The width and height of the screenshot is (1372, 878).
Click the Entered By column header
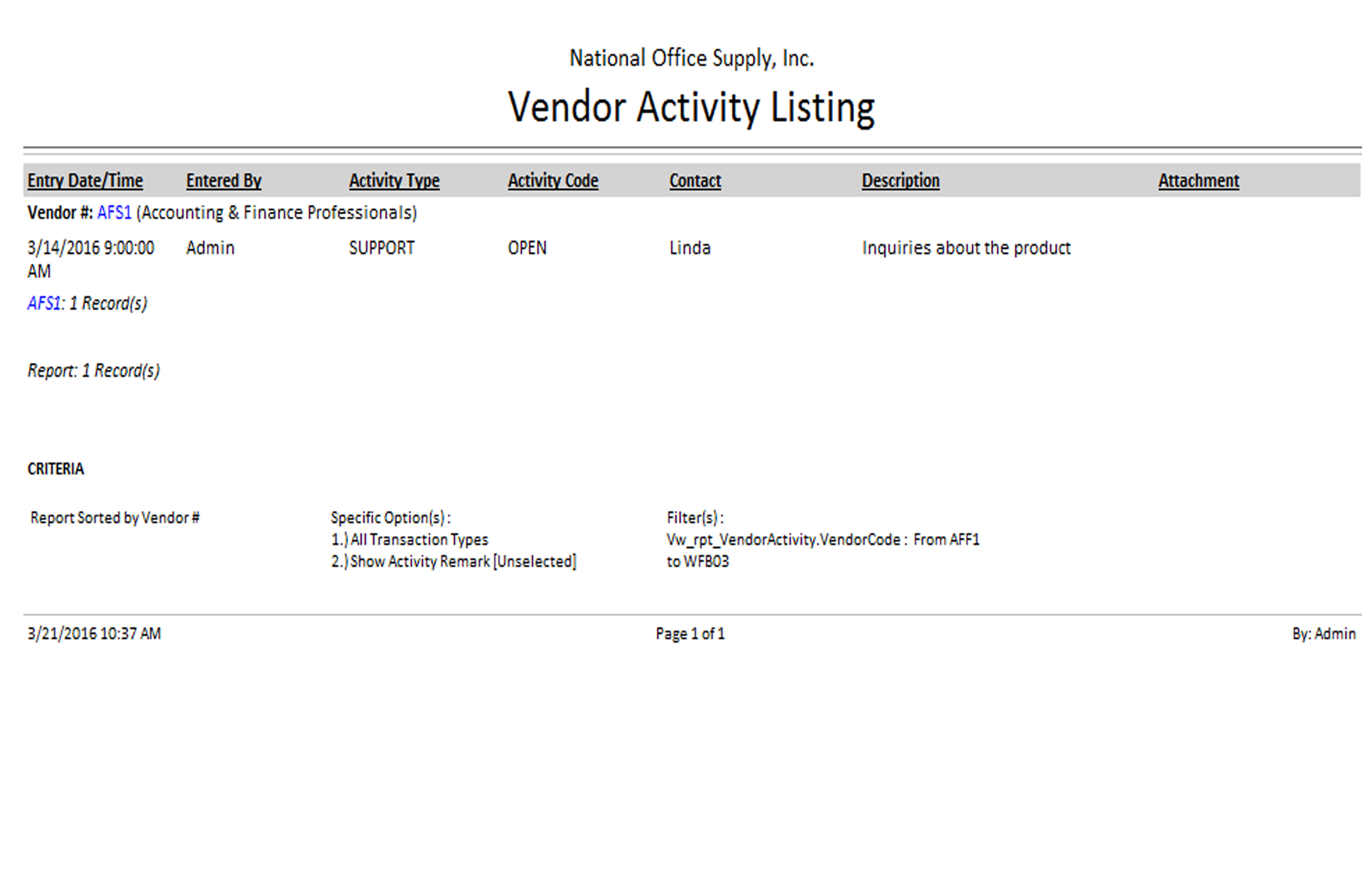tap(223, 181)
